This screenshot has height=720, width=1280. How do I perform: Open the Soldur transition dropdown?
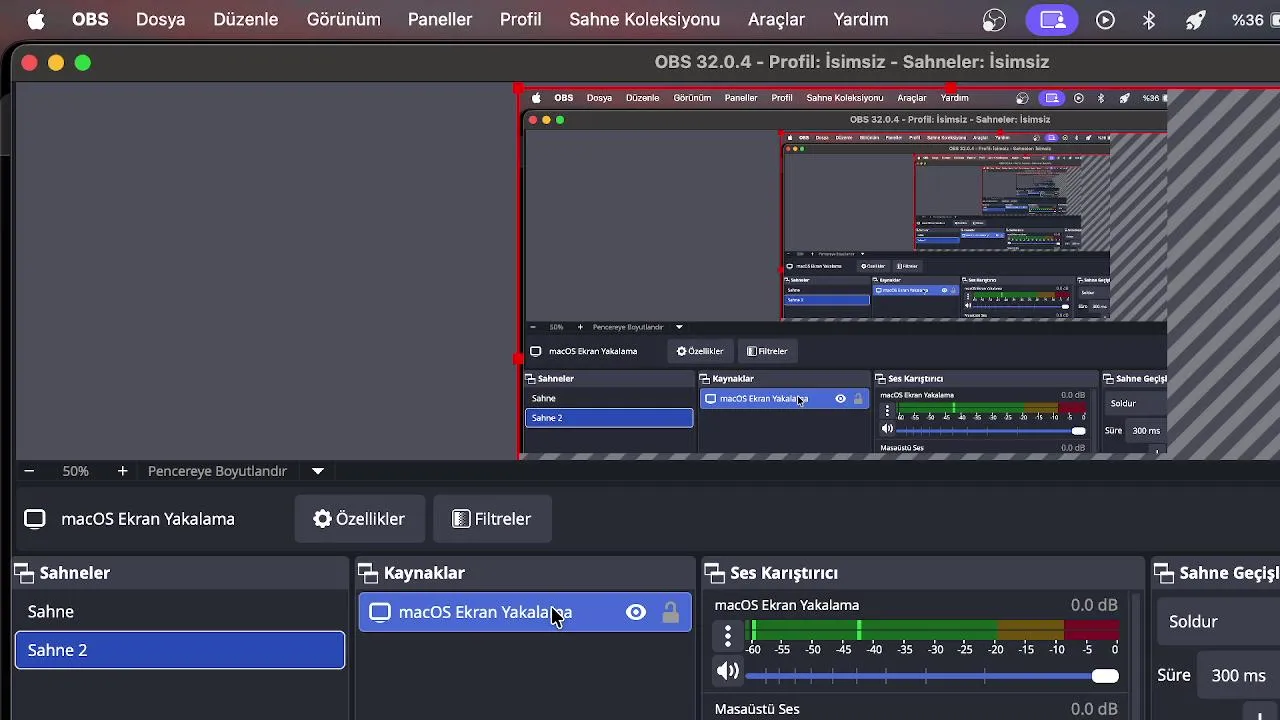point(1220,622)
